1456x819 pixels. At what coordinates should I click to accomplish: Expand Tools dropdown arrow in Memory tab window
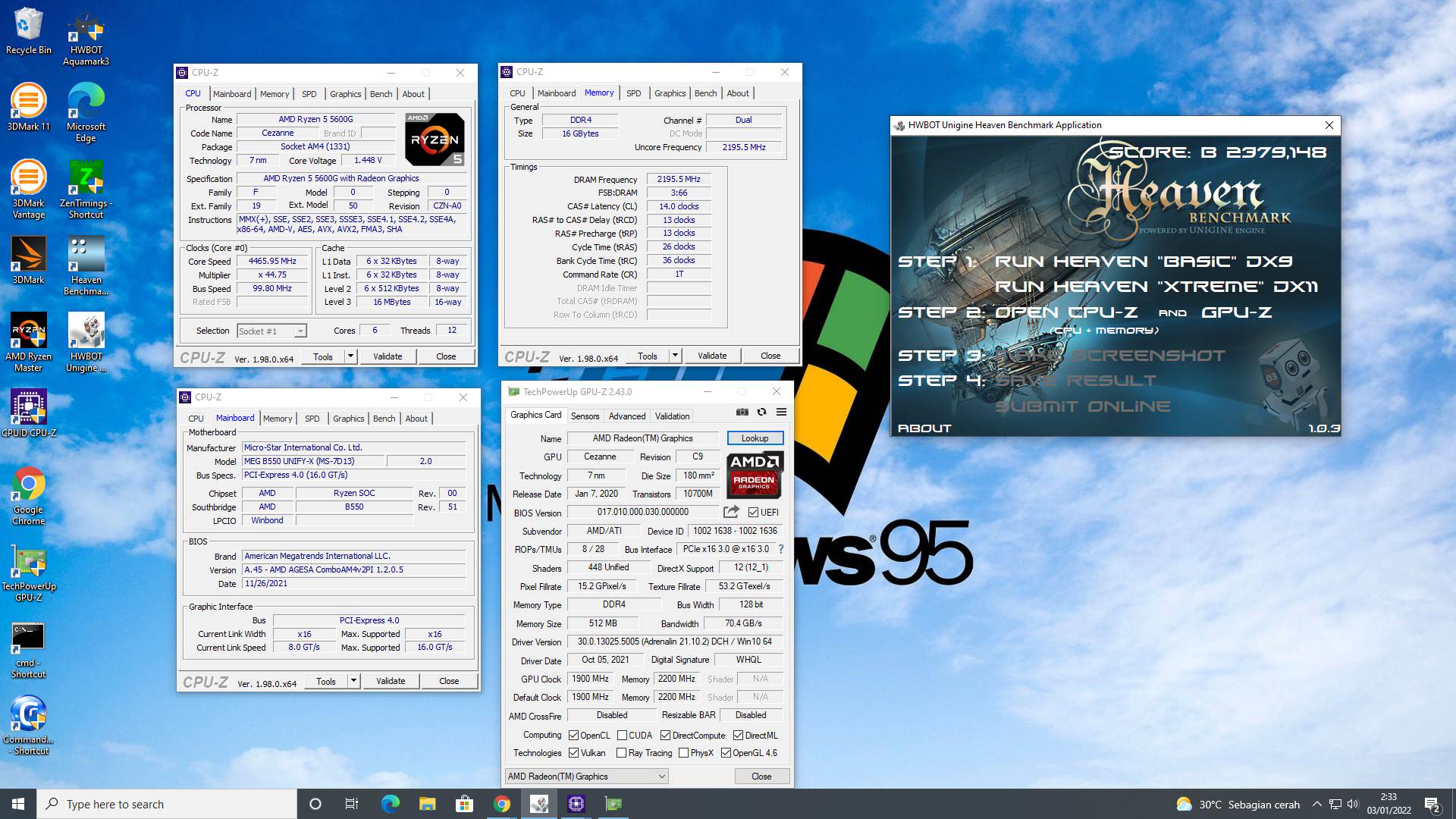(675, 355)
